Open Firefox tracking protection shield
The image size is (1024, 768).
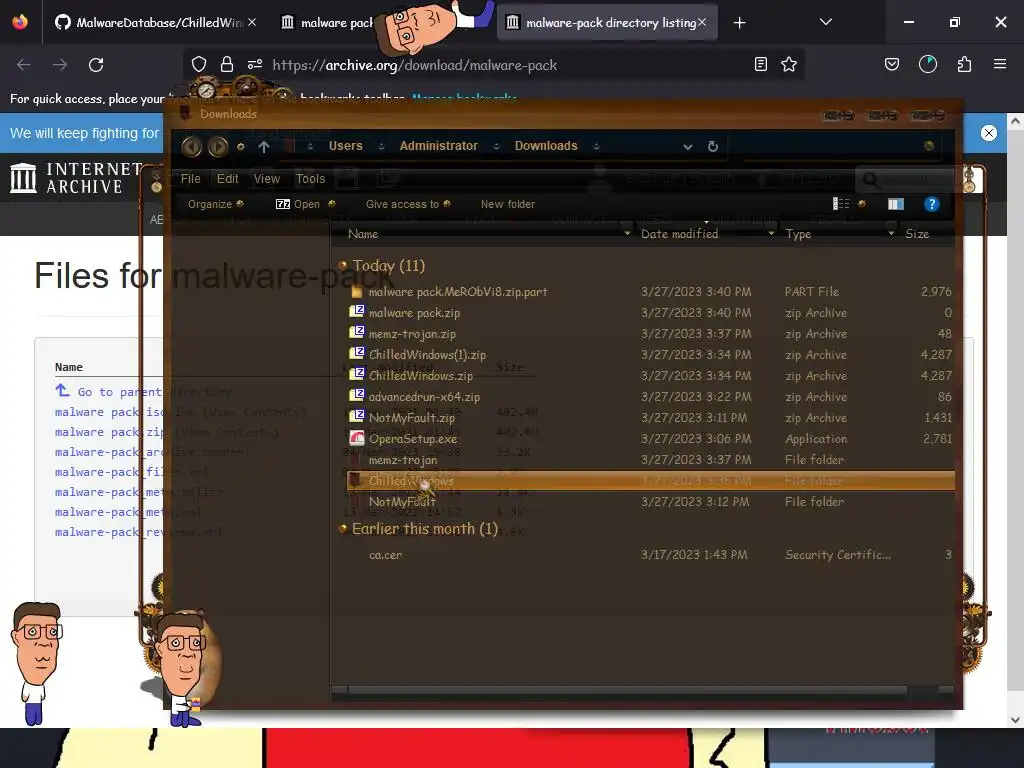[199, 64]
